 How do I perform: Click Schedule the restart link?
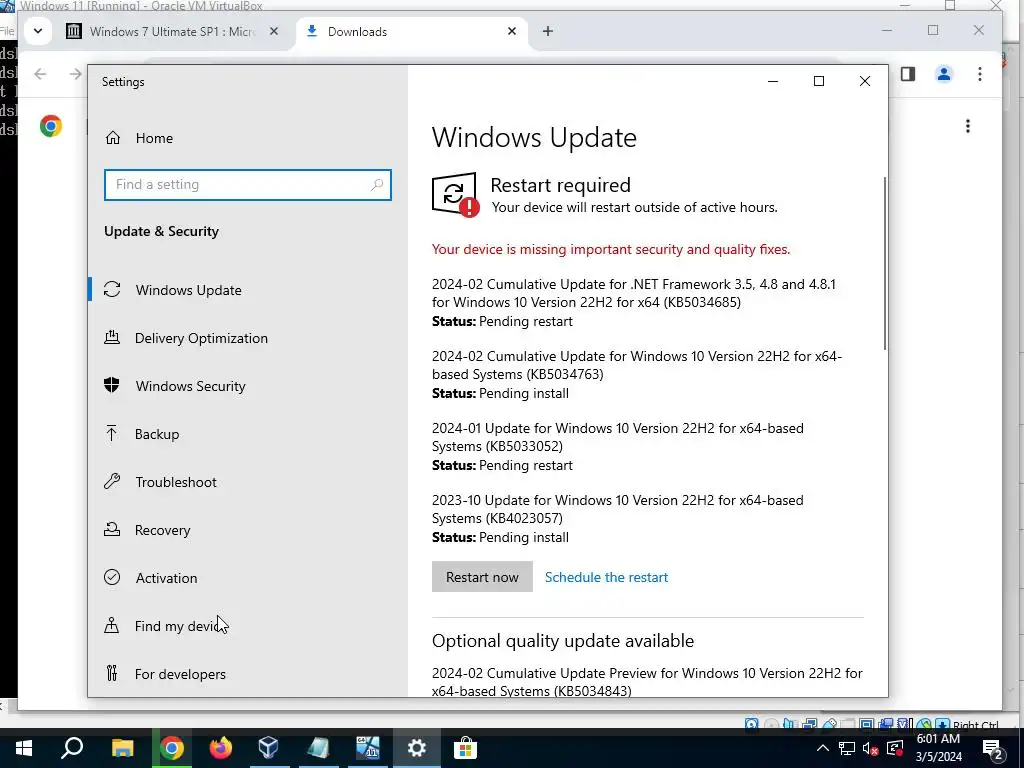pos(606,577)
